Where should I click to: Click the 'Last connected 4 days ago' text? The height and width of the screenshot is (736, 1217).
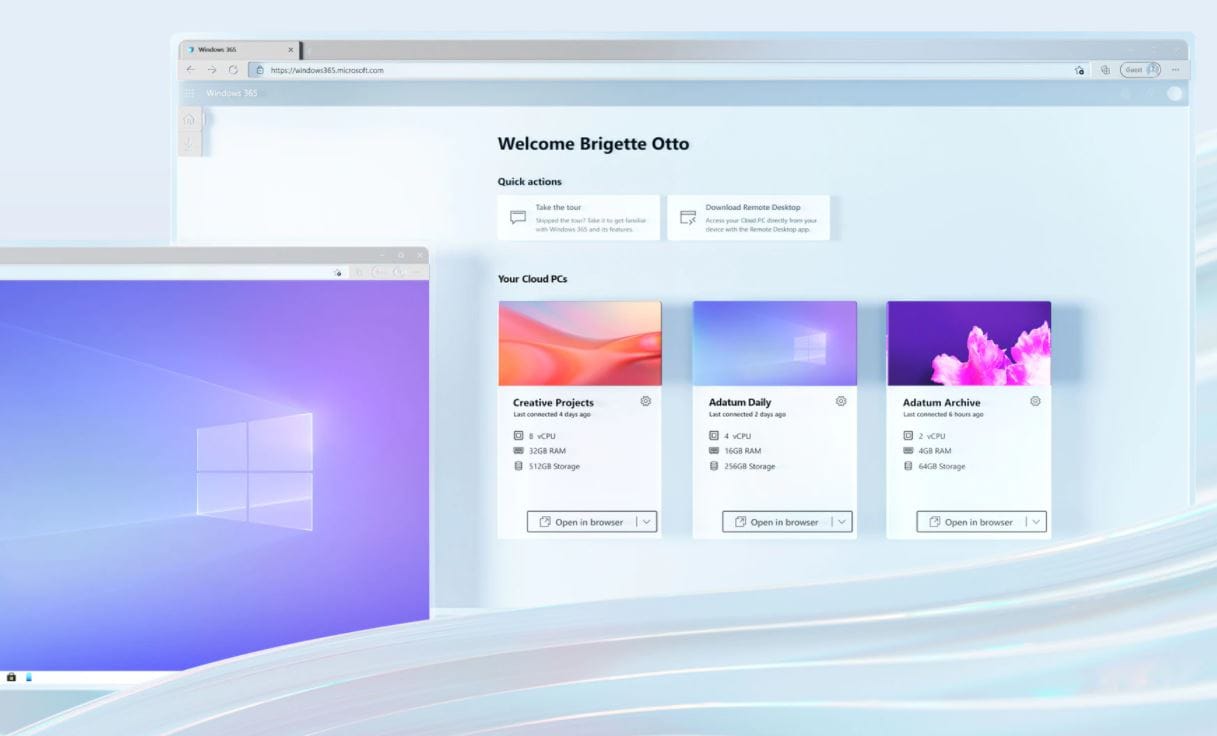tap(552, 414)
